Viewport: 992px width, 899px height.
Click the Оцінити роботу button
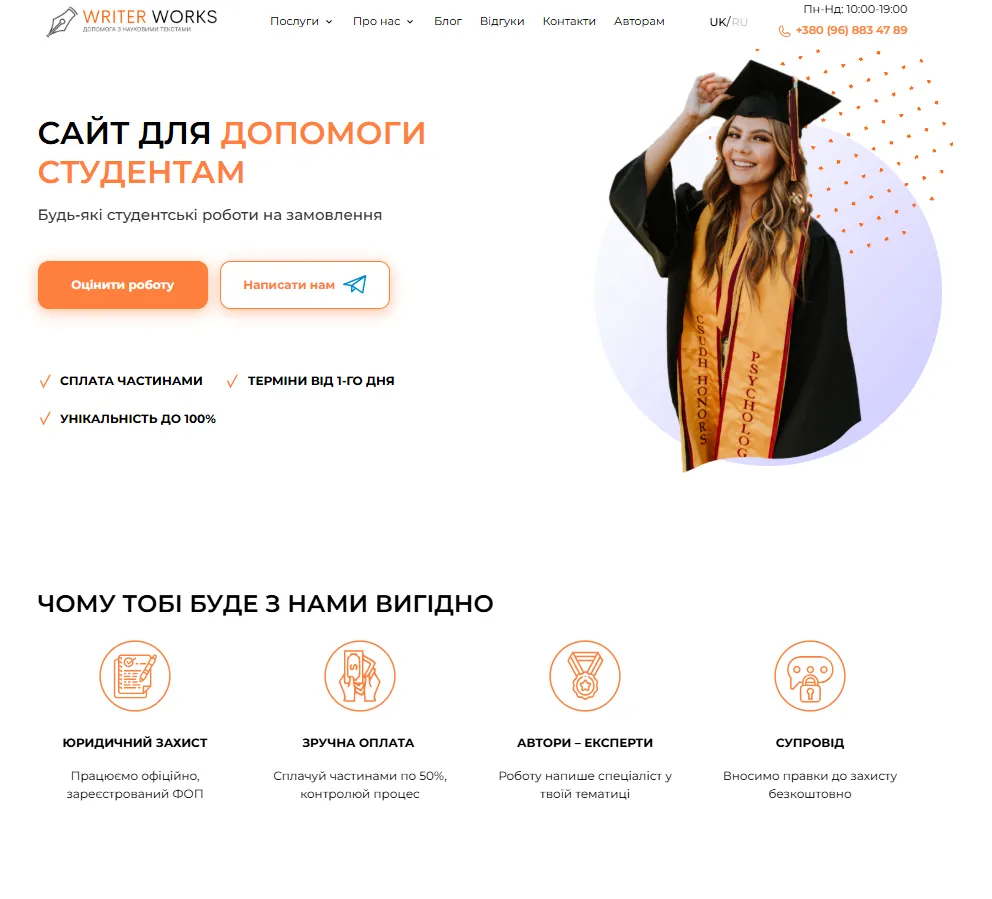[x=123, y=285]
